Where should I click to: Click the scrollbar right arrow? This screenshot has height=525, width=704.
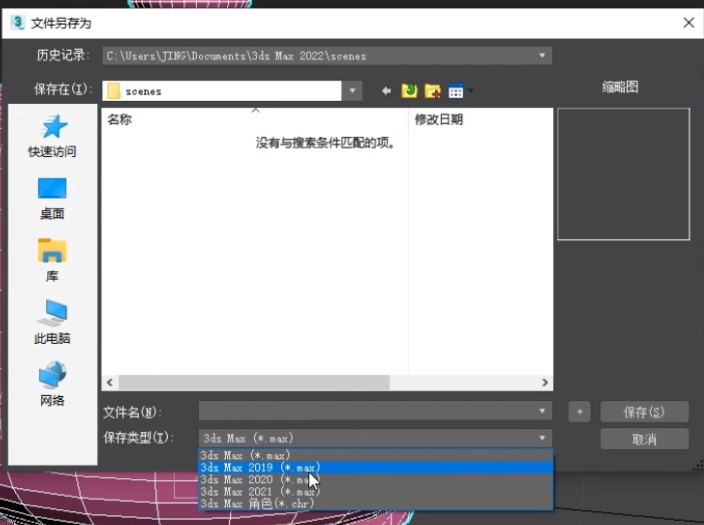(545, 383)
